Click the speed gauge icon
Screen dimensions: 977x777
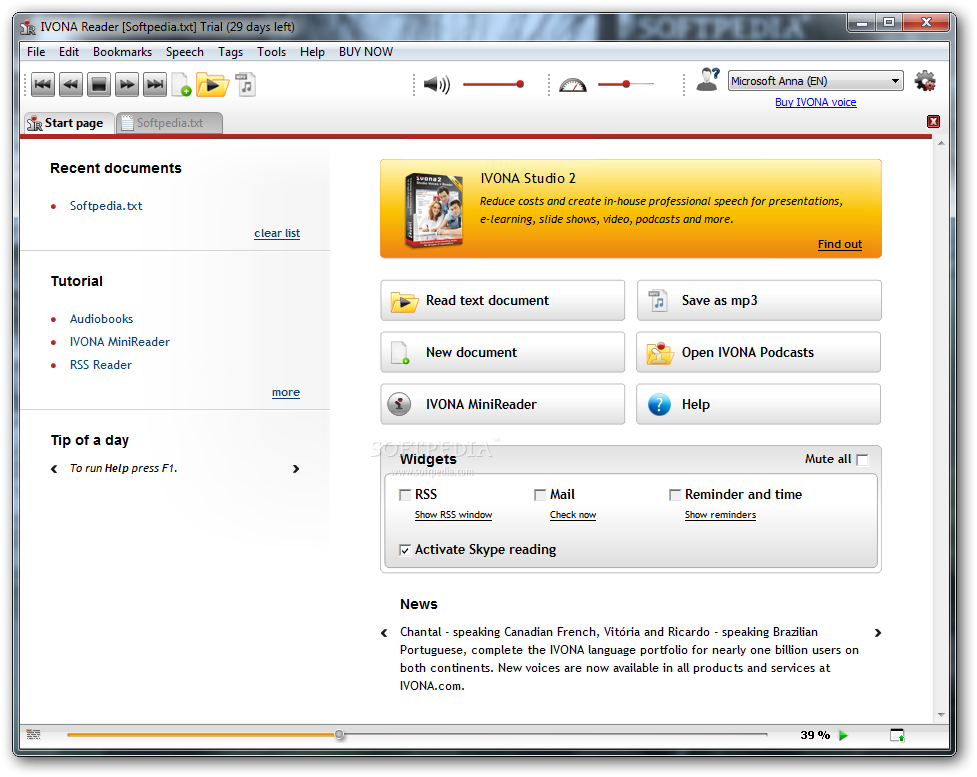[x=573, y=85]
